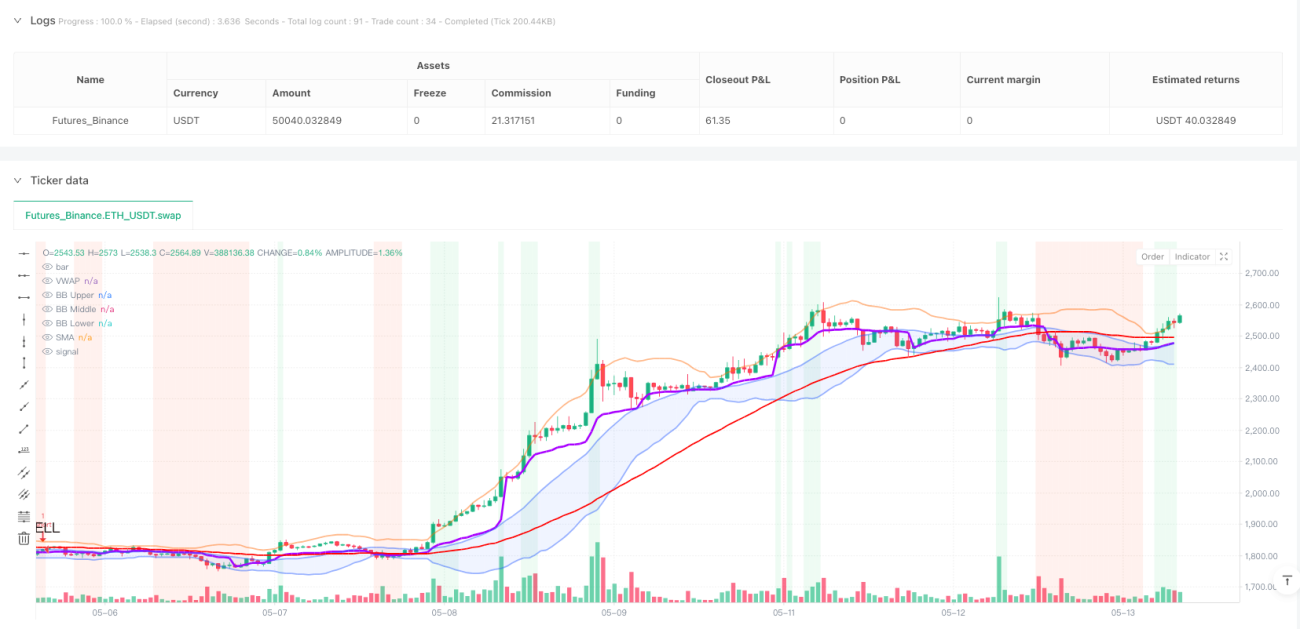Image resolution: width=1300 pixels, height=629 pixels.
Task: Hide the signal series eye icon
Action: [x=47, y=351]
